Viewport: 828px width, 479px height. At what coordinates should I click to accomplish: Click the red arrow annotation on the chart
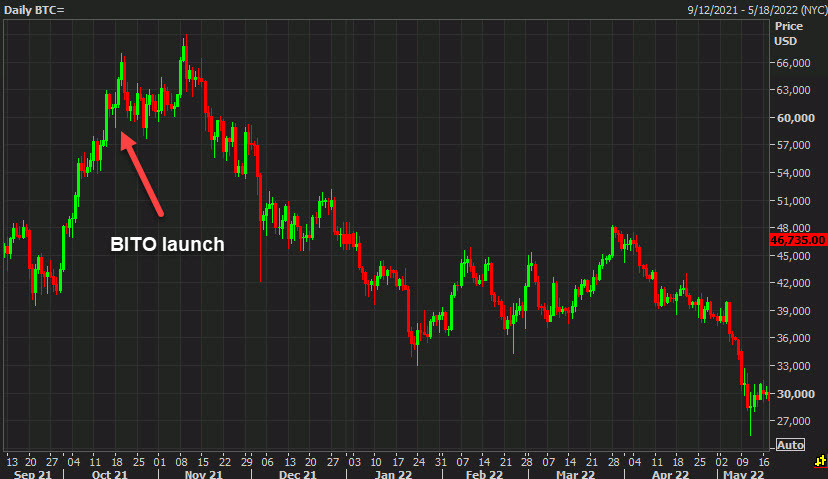coord(142,172)
